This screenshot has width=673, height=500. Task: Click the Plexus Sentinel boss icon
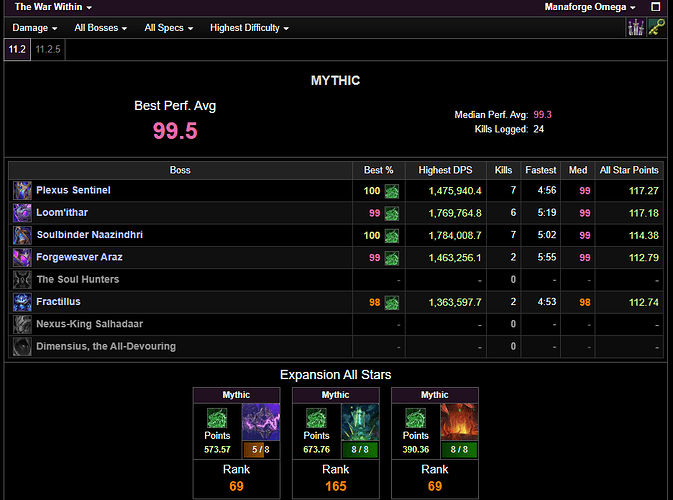[x=22, y=190]
